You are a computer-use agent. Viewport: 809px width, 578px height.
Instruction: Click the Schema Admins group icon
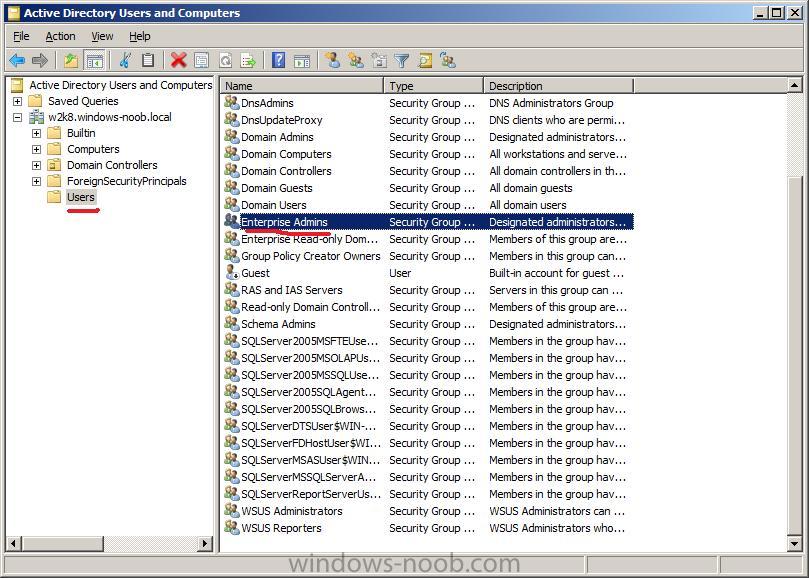232,324
